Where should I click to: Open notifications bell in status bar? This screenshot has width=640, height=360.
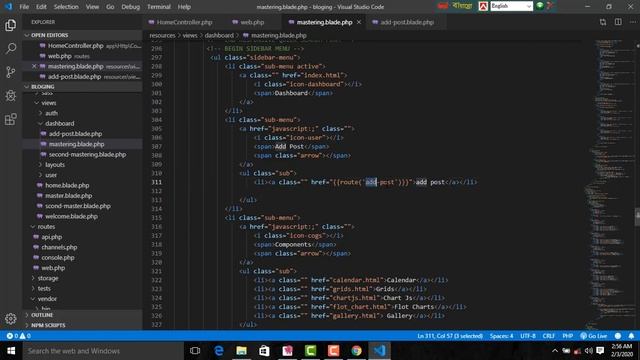pyautogui.click(x=631, y=336)
